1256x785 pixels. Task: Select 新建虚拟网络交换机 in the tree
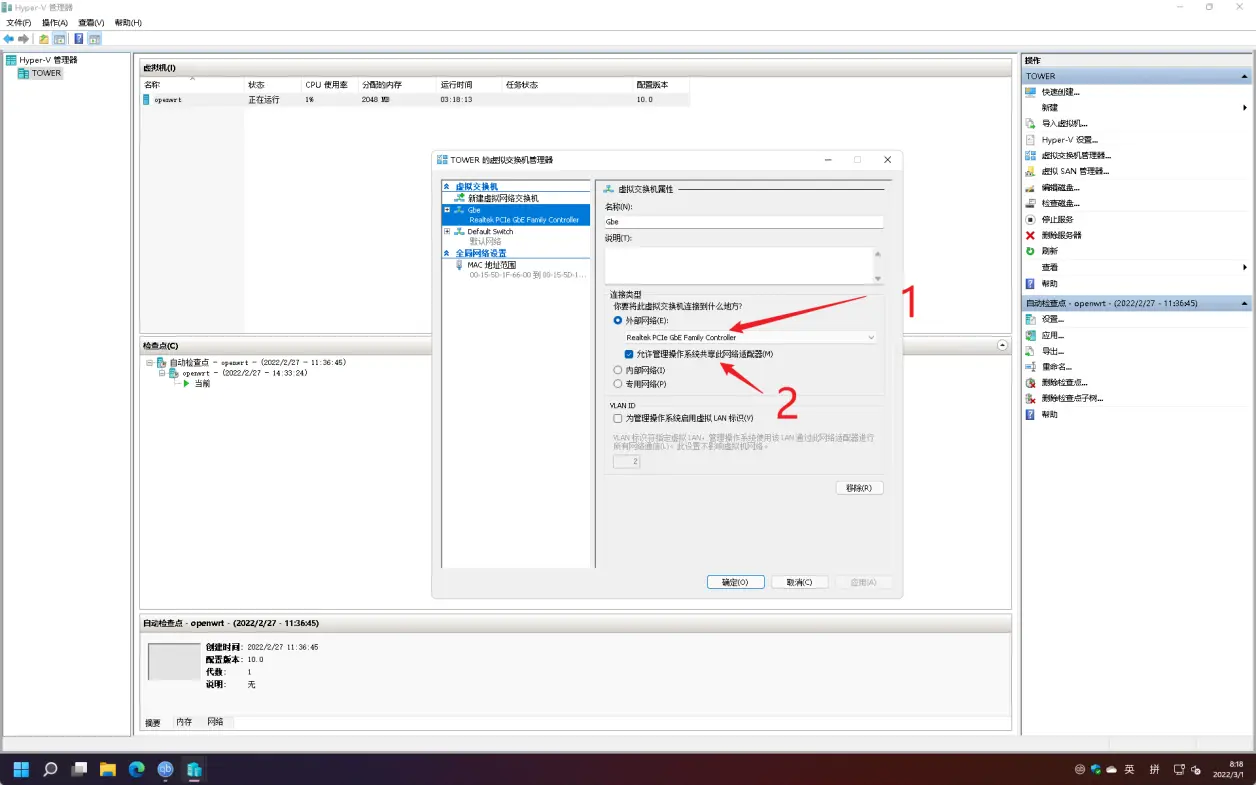pos(503,198)
